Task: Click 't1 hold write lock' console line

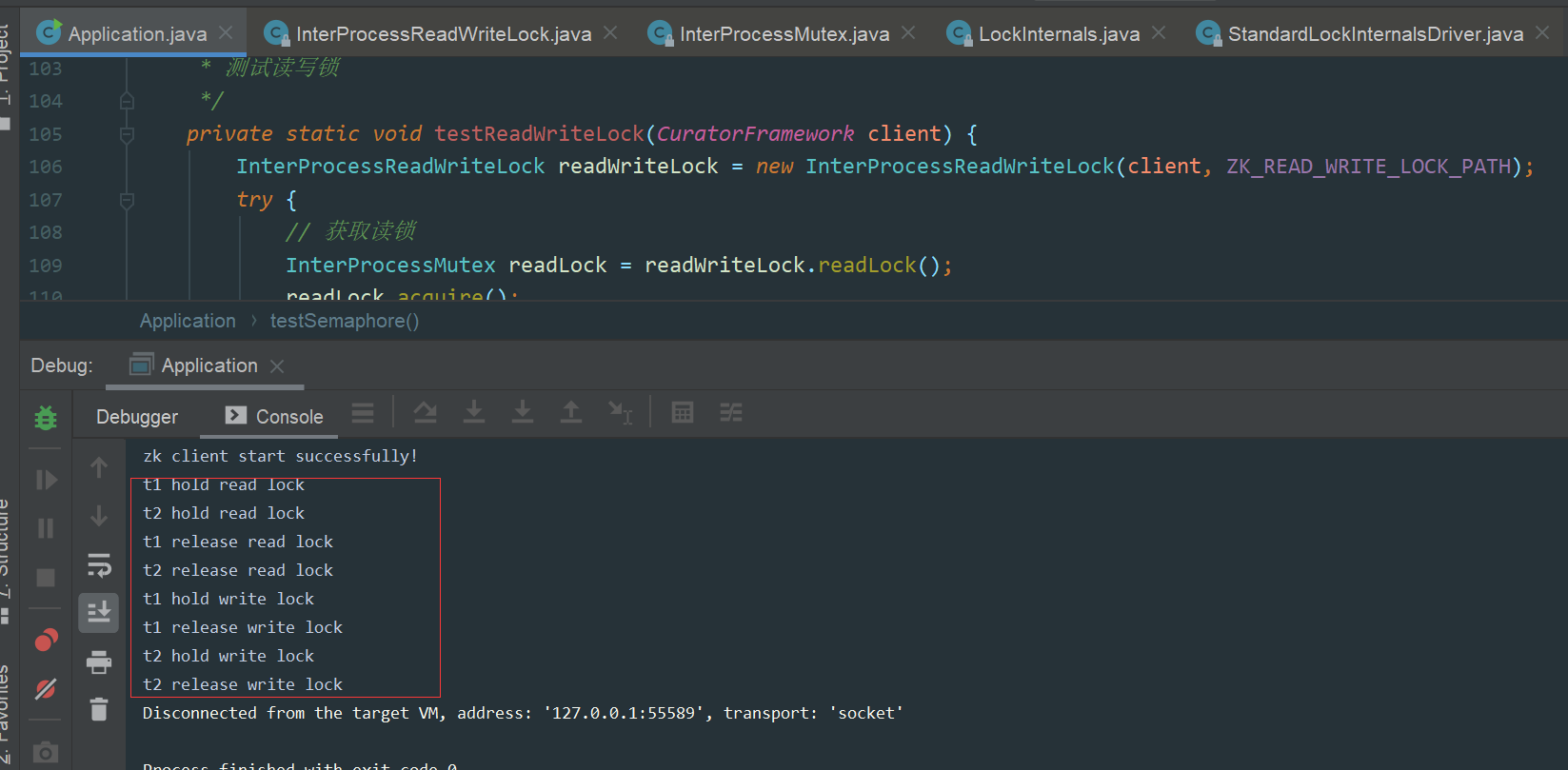Action: [228, 599]
